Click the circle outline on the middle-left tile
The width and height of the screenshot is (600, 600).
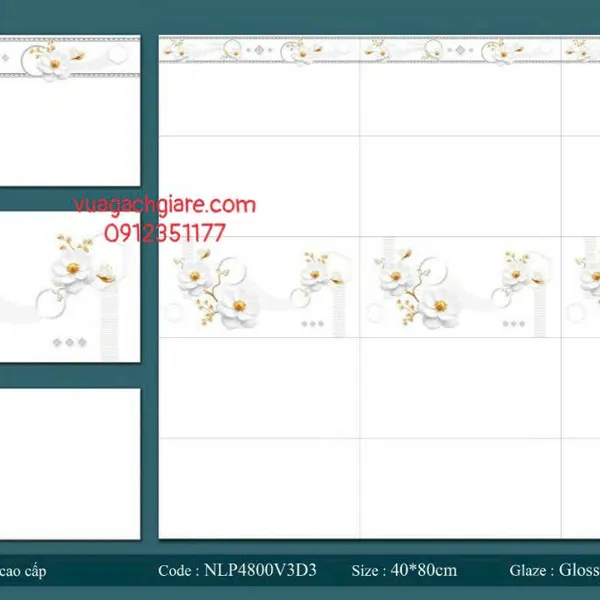pyautogui.click(x=47, y=298)
